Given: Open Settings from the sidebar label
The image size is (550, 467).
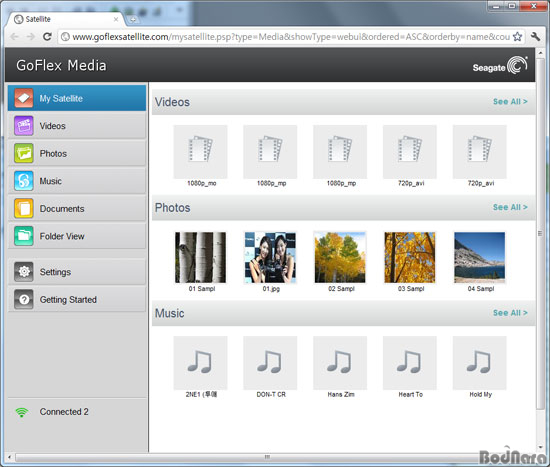Looking at the screenshot, I should pos(55,272).
